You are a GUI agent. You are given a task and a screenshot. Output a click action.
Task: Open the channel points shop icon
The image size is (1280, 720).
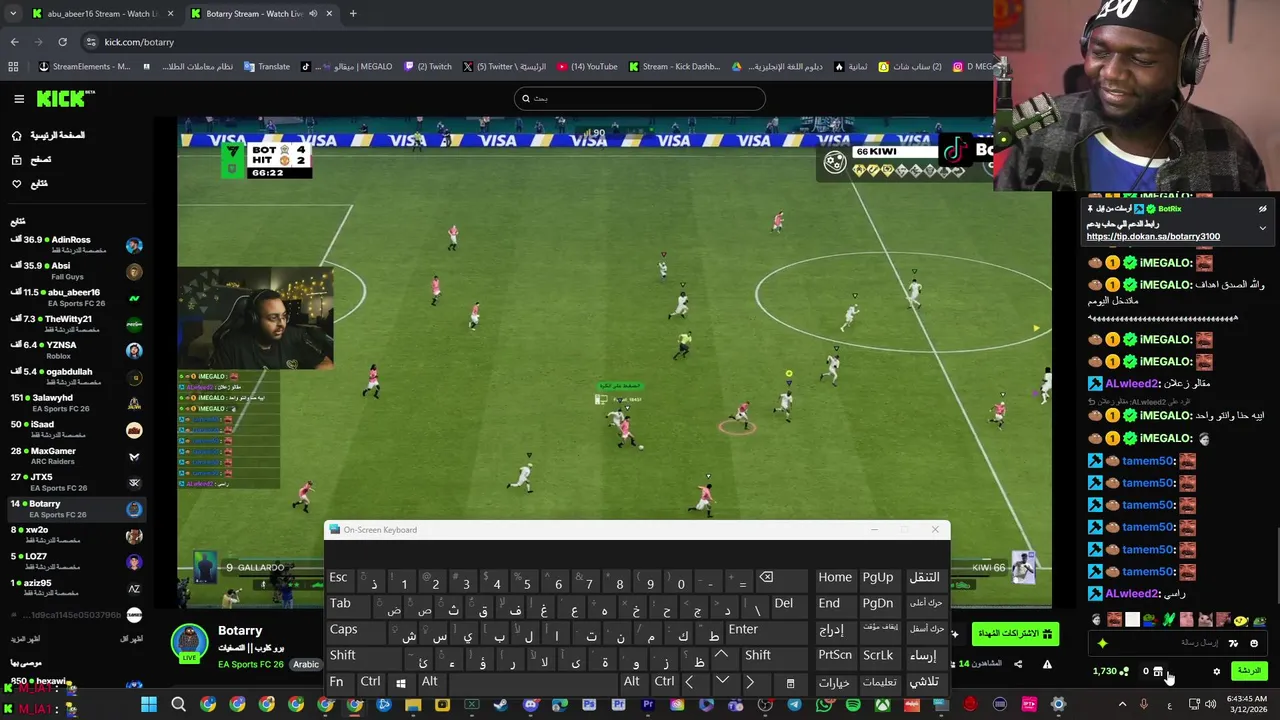point(1158,672)
